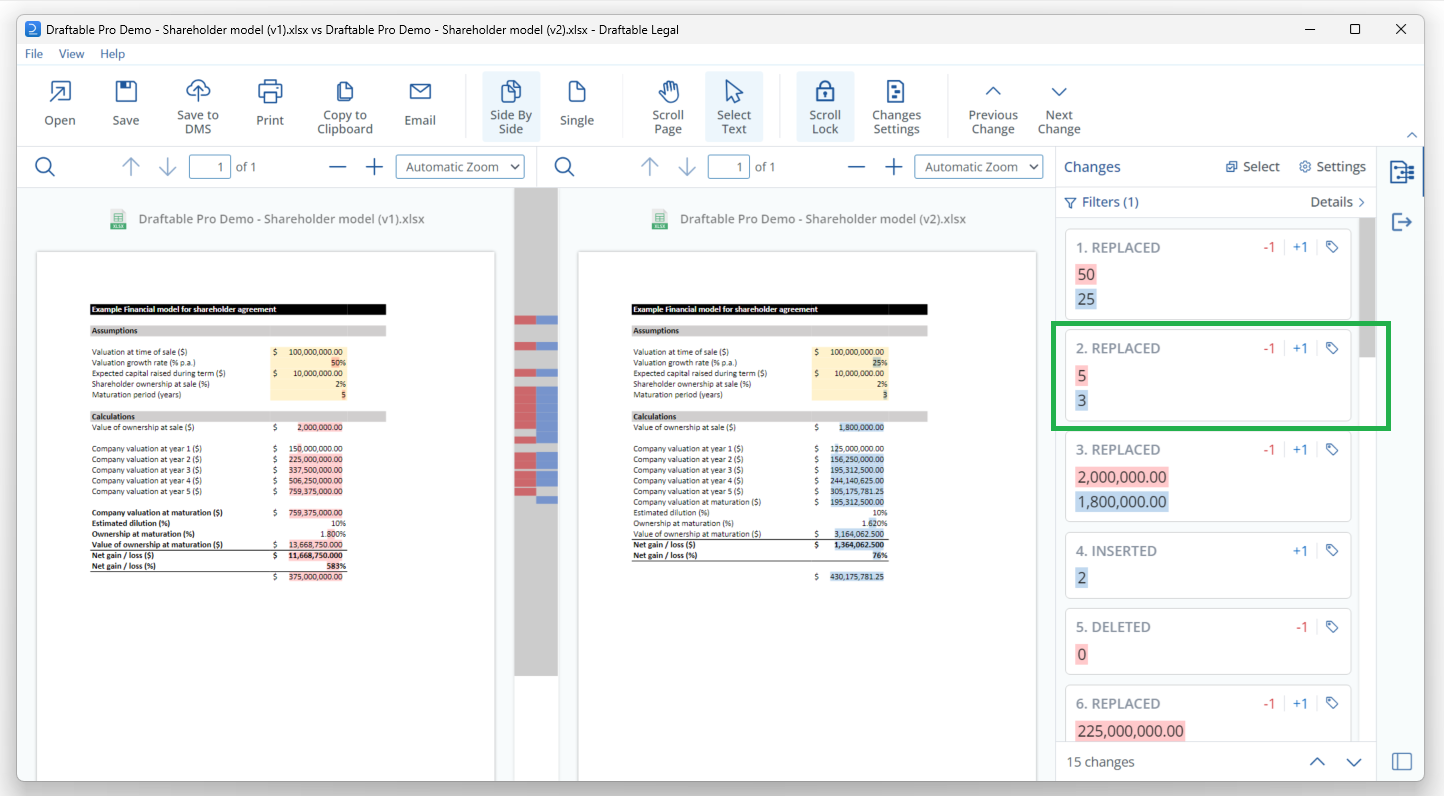Open Filters (1) in Changes panel
The image size is (1444, 796).
1102,202
